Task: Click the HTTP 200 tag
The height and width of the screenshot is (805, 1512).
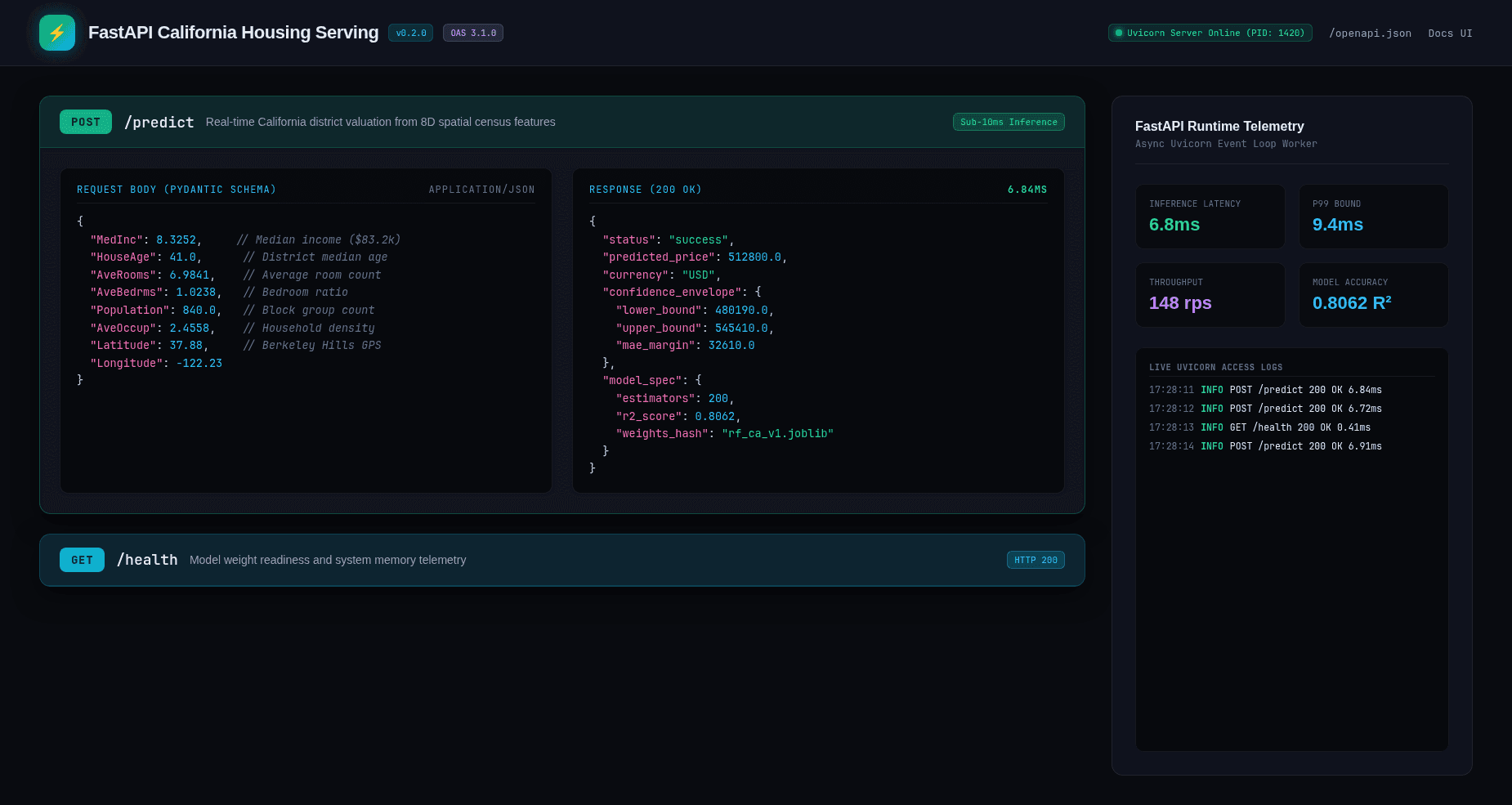Action: [x=1036, y=560]
